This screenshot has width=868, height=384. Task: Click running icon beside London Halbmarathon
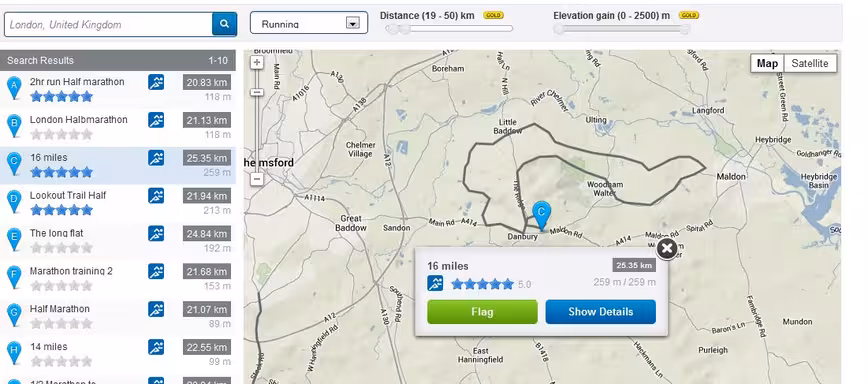coord(156,120)
